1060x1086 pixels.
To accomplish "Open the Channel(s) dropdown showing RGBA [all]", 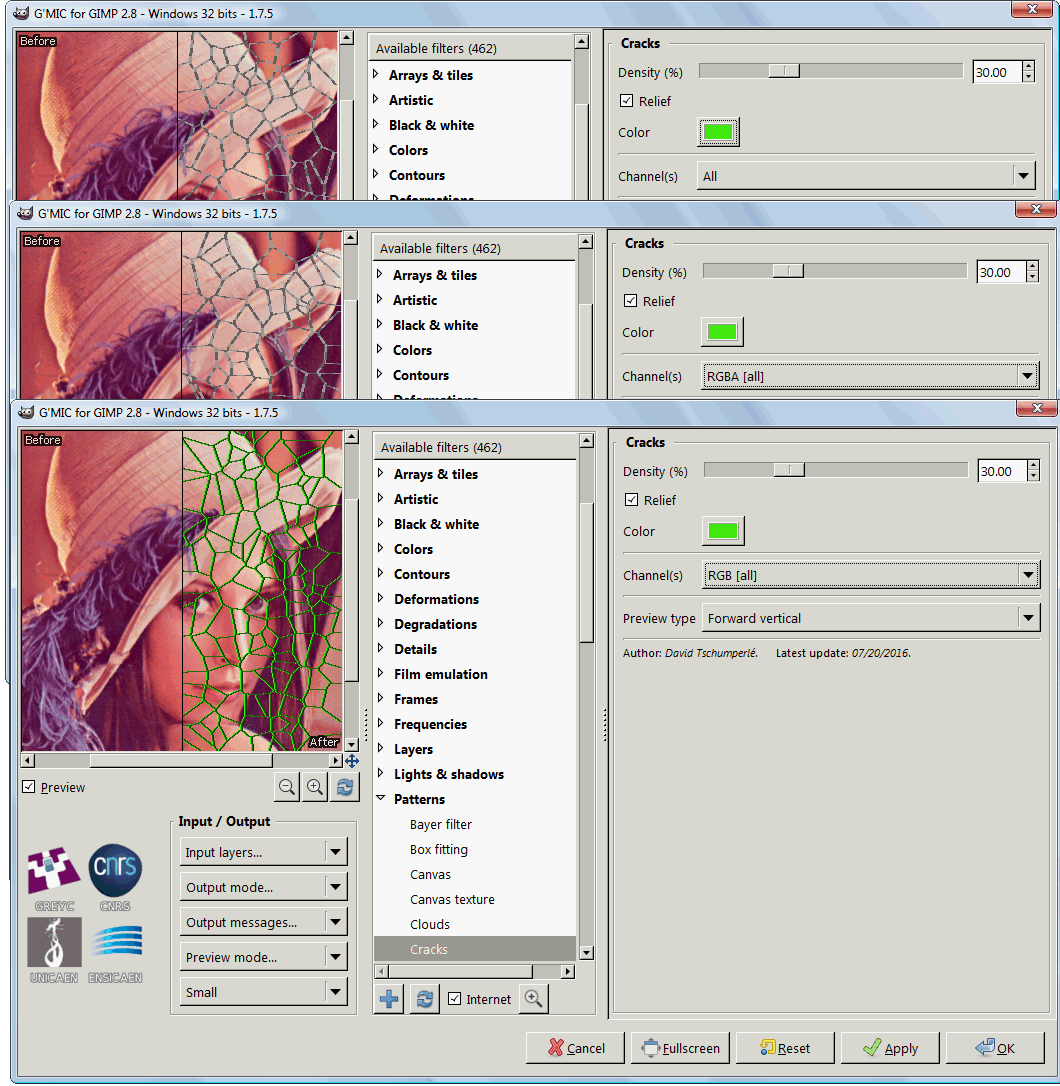I will [x=870, y=376].
